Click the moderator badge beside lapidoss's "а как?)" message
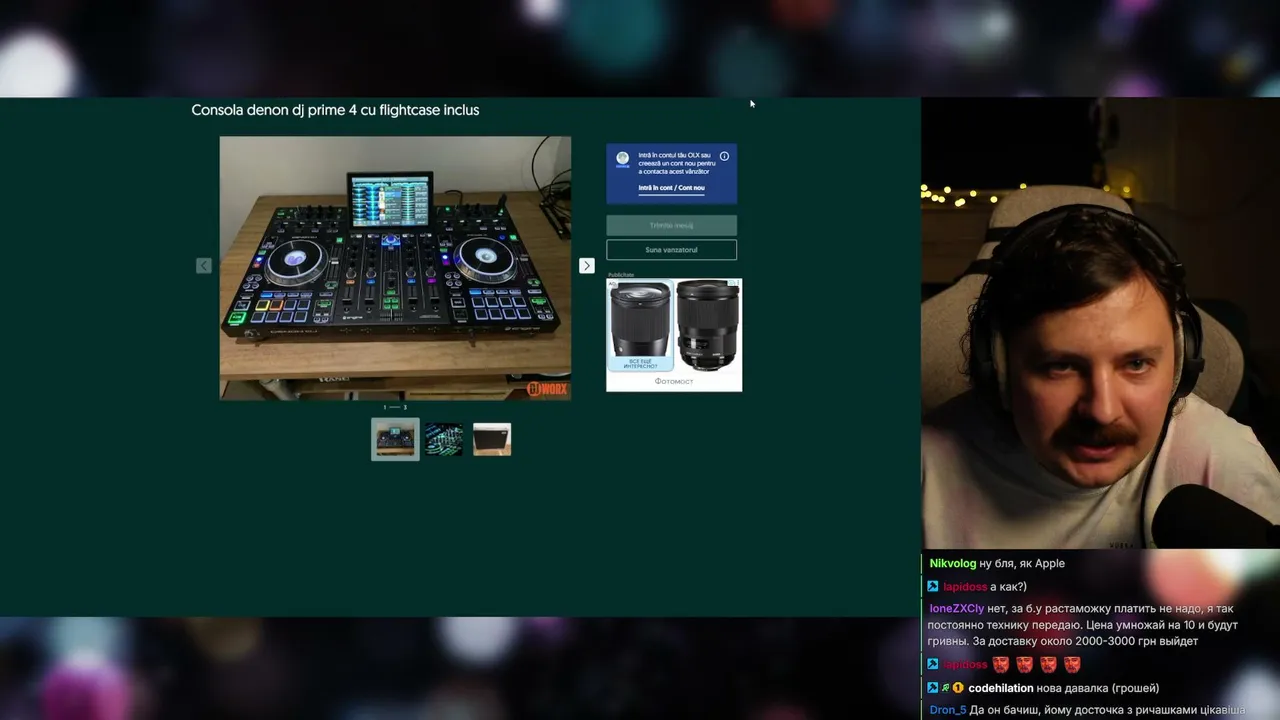 coord(933,587)
